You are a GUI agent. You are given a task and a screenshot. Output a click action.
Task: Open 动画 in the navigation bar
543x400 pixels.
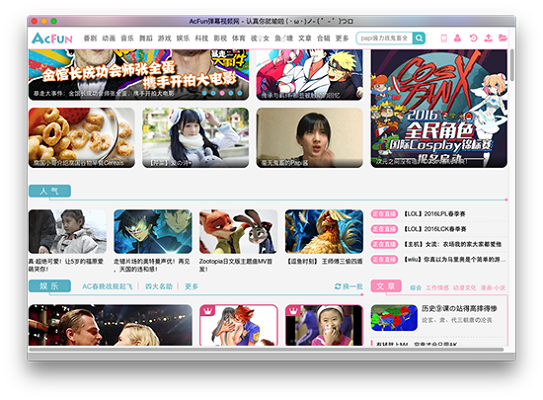tap(109, 38)
